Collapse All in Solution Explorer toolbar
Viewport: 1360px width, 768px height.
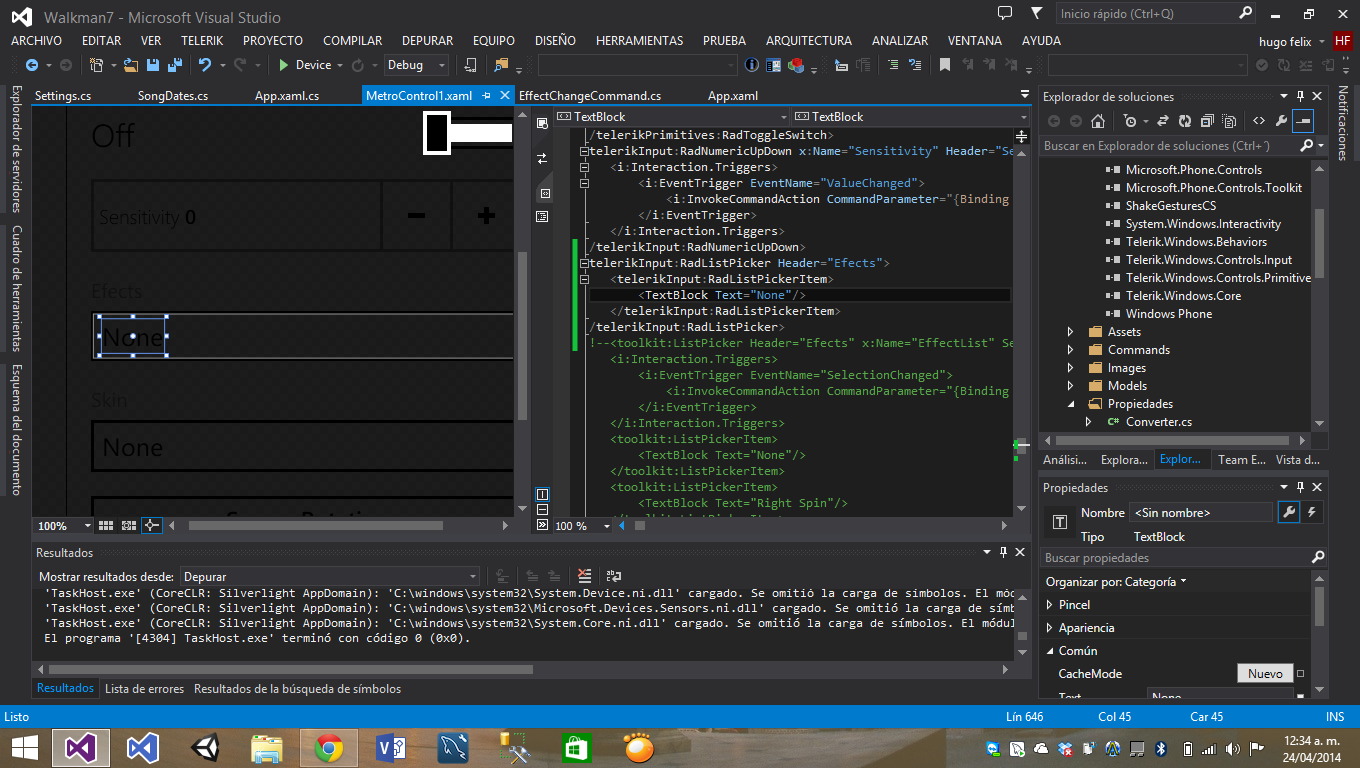click(1206, 121)
